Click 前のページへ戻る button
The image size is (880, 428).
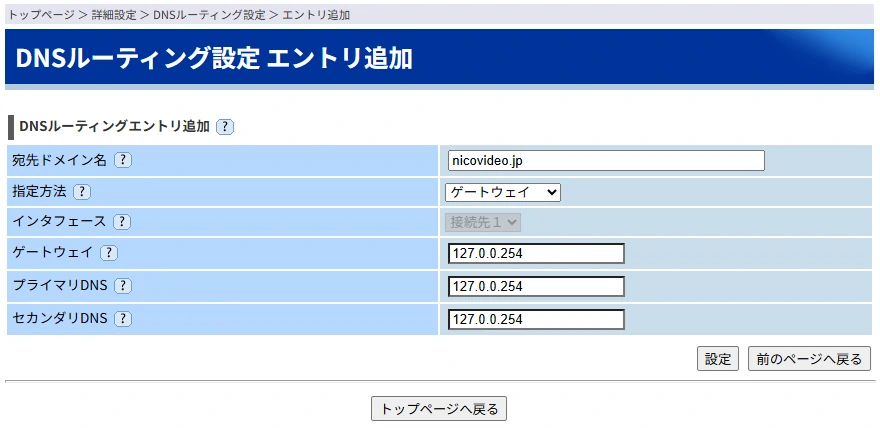coord(809,359)
